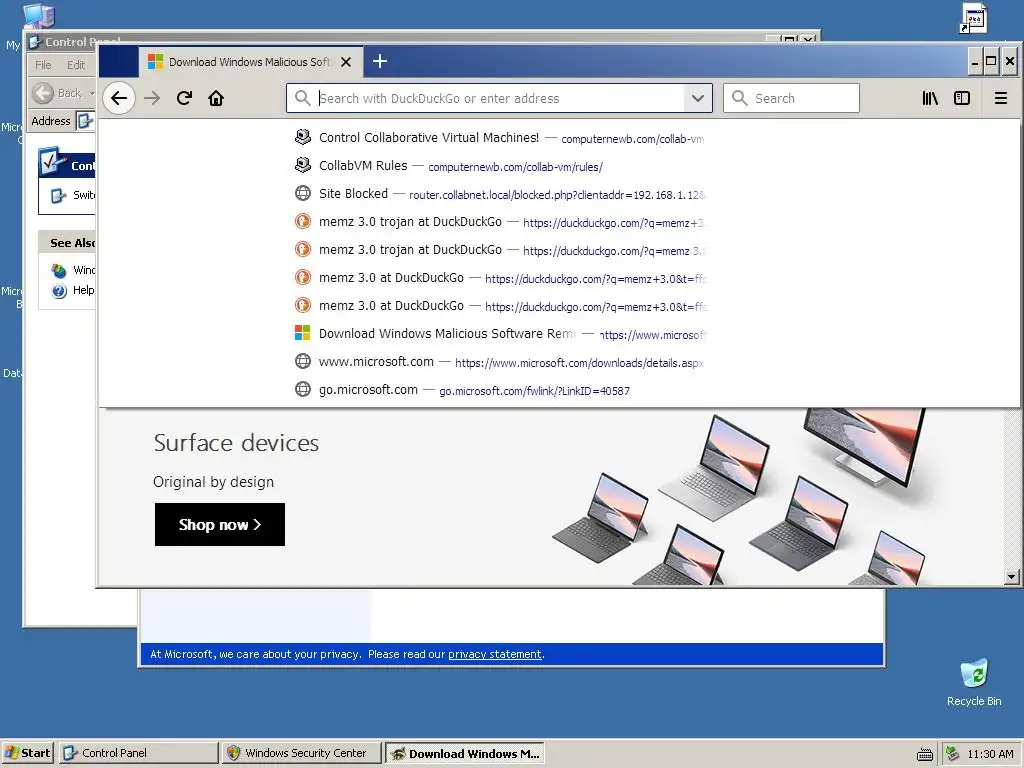Select My Computer desktop icon
1024x768 pixels.
(38, 16)
